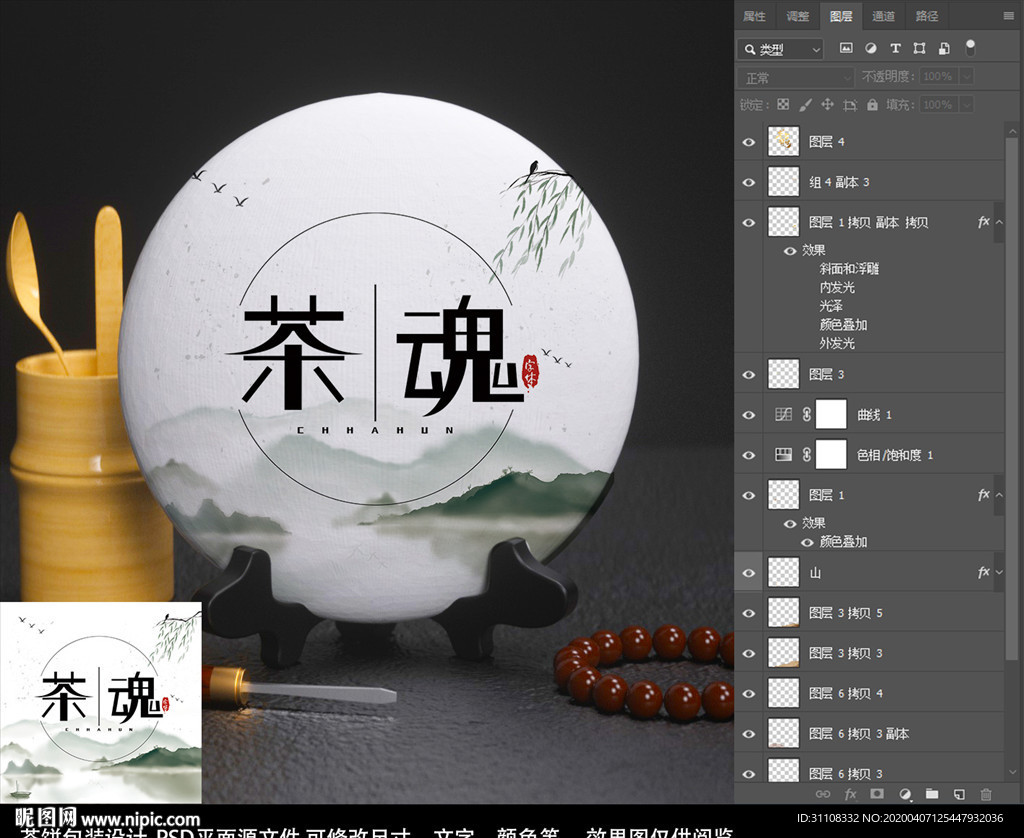Open the 填充 slider arrow

point(967,105)
